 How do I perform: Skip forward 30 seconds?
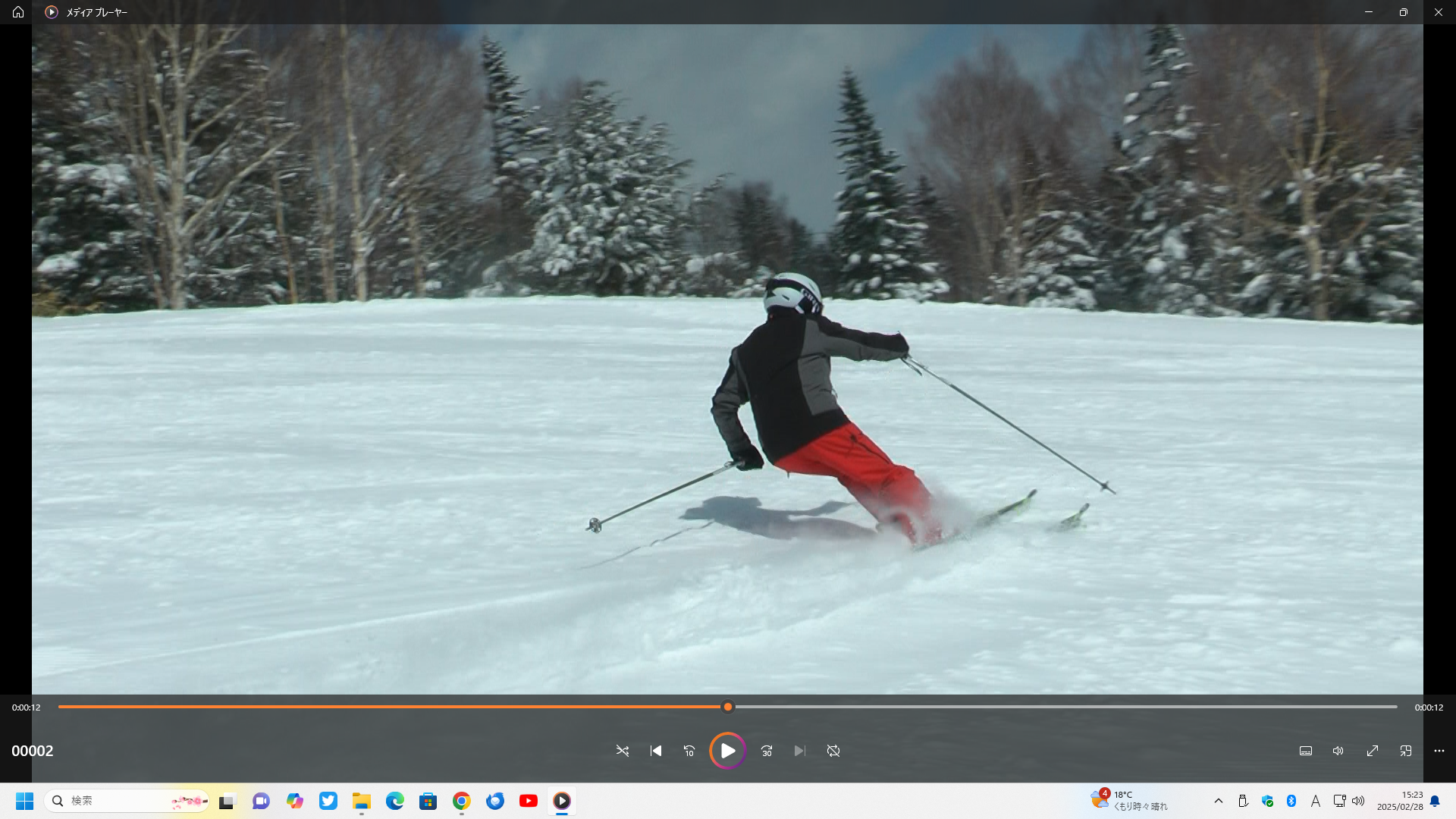(x=767, y=751)
